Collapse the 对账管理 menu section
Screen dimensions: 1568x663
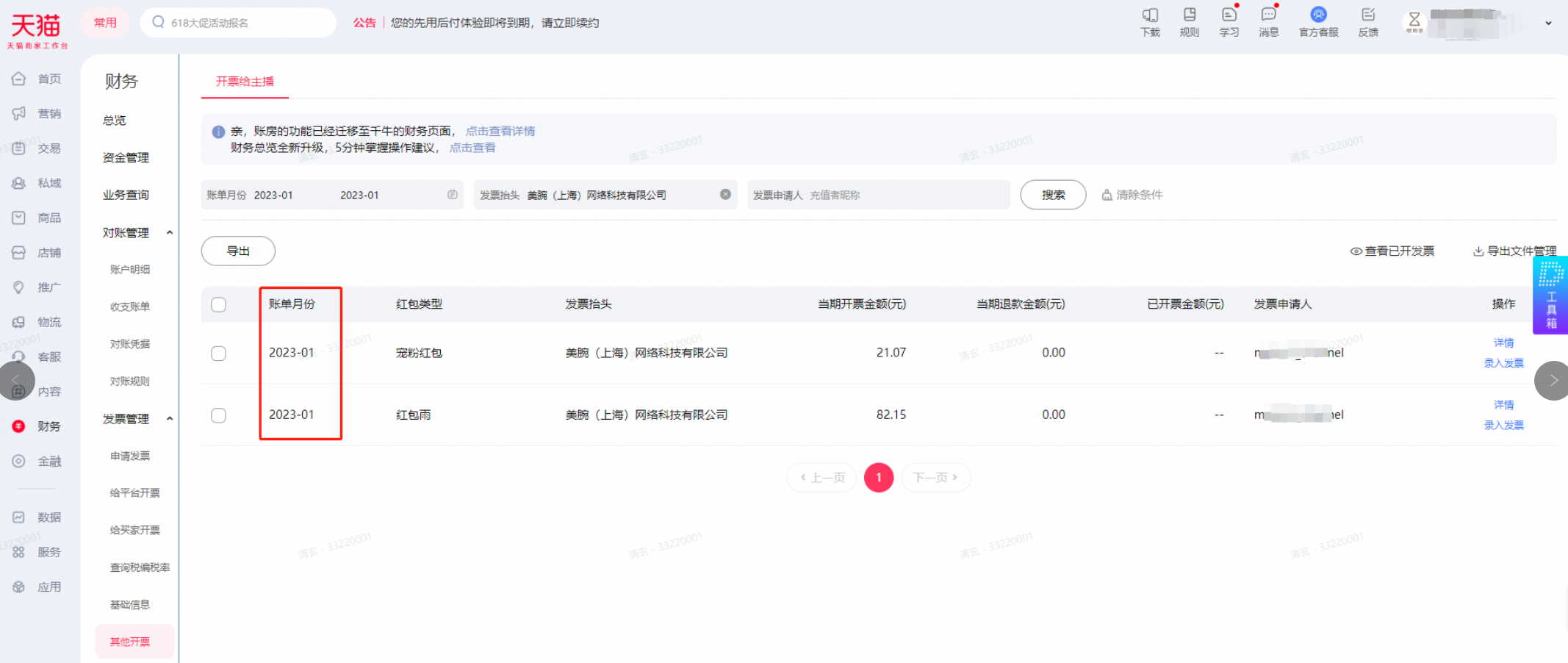tap(170, 233)
